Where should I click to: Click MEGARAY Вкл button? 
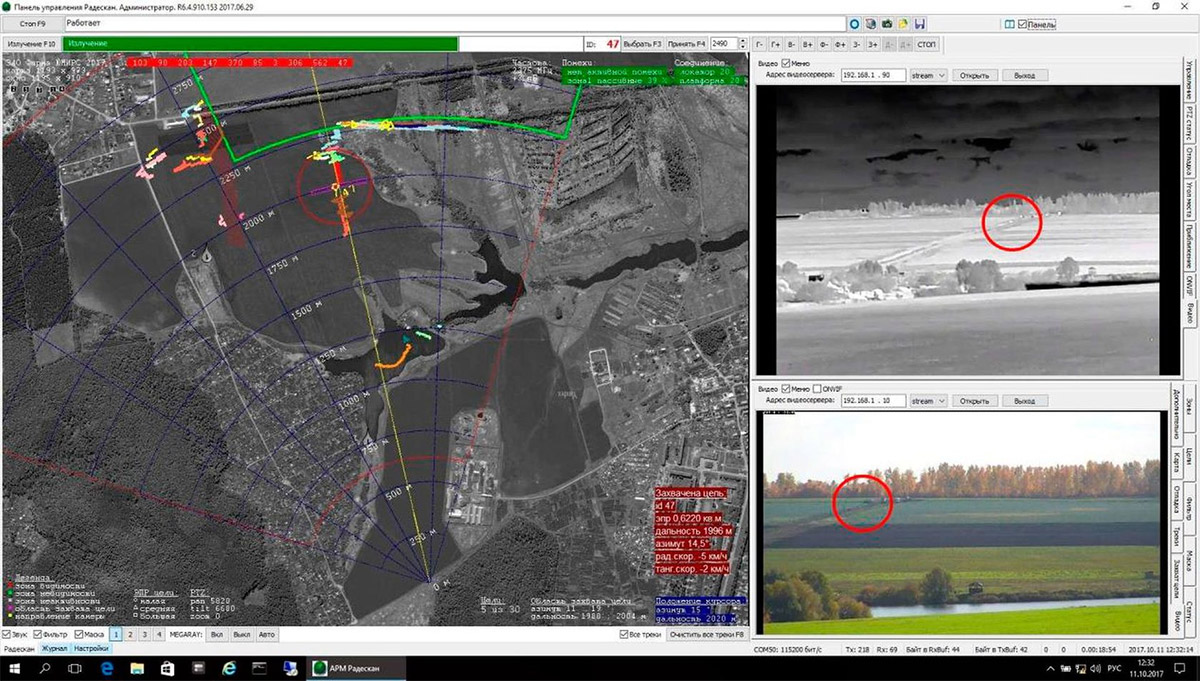(x=218, y=635)
